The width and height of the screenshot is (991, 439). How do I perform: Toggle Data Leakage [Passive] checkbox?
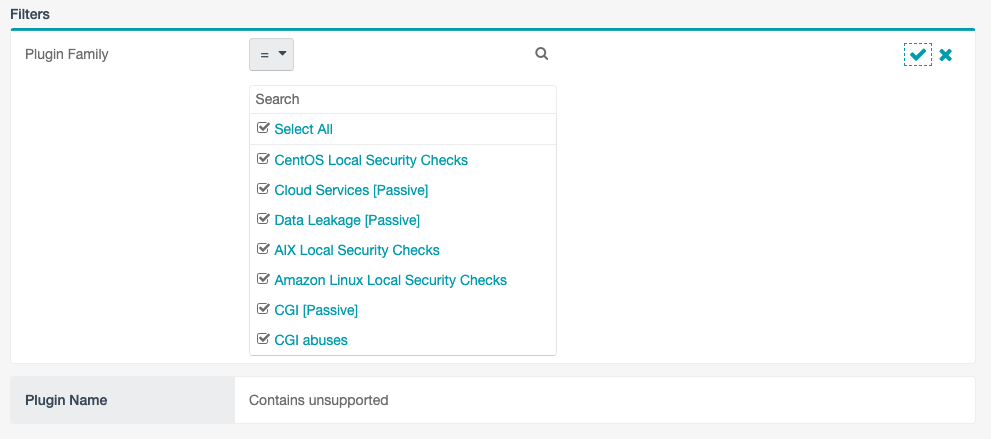pyautogui.click(x=263, y=220)
